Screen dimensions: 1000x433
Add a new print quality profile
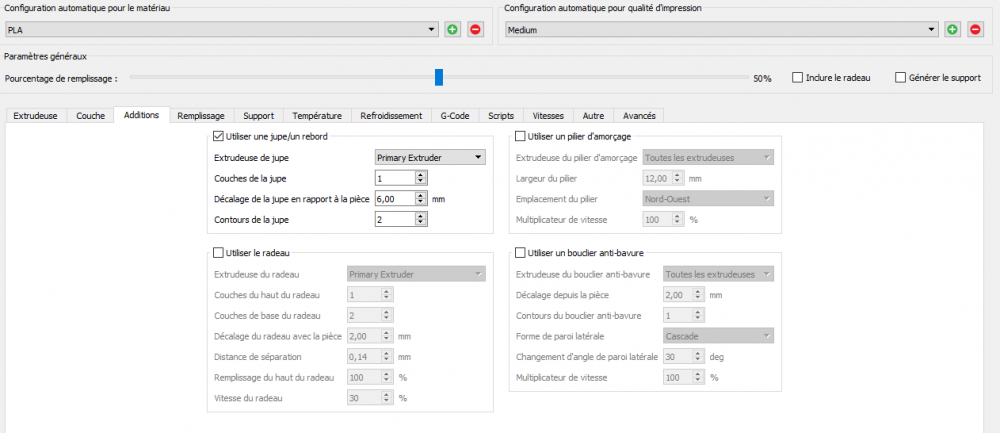click(953, 30)
